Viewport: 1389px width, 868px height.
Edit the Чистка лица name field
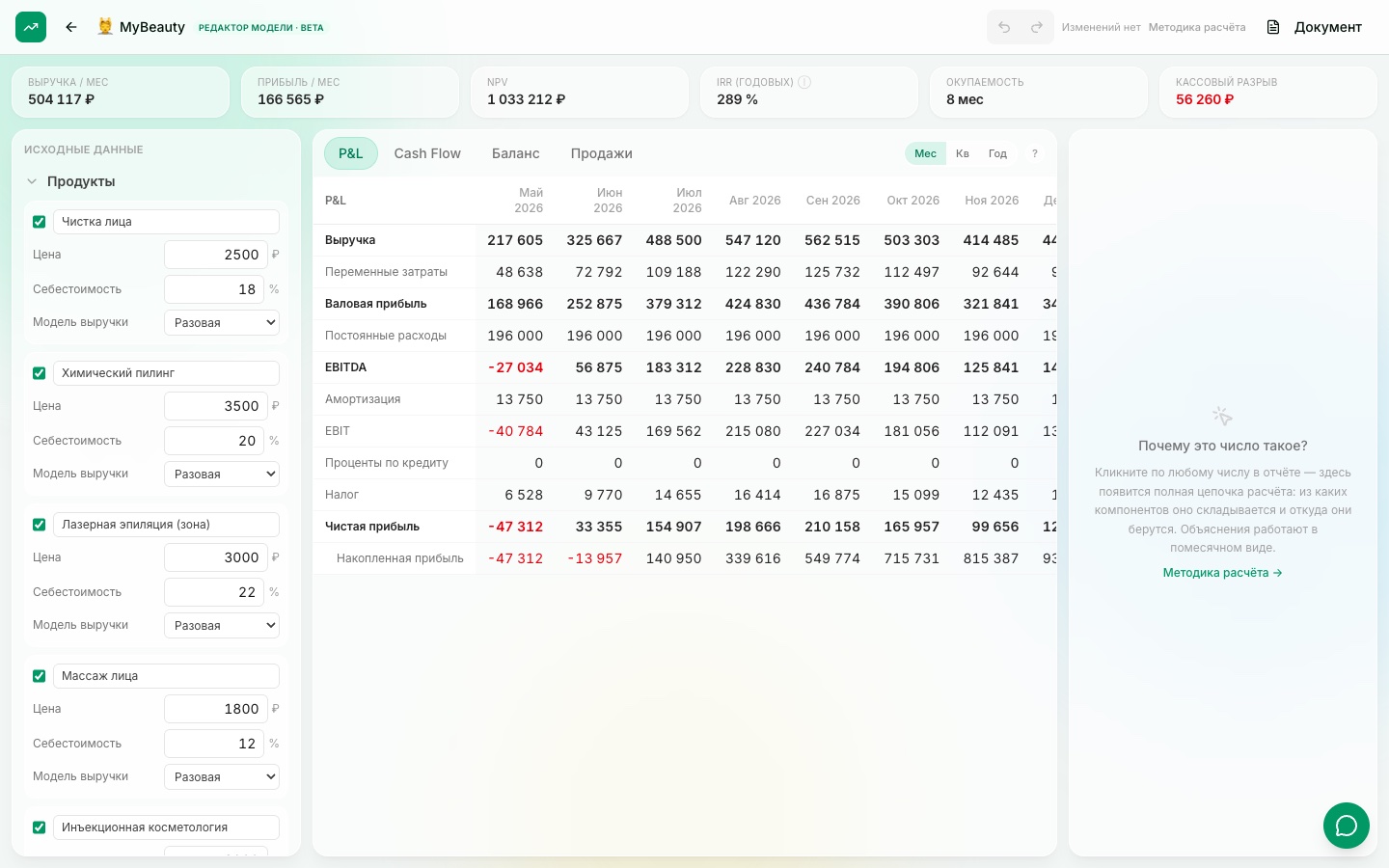coord(166,222)
